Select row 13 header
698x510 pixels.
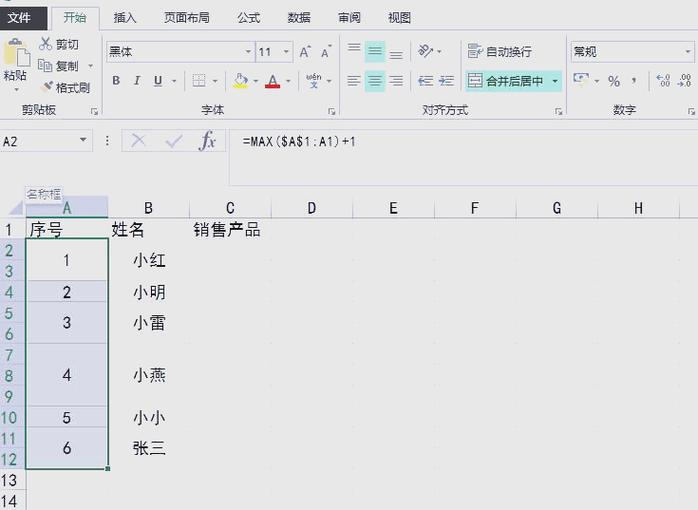pos(9,480)
